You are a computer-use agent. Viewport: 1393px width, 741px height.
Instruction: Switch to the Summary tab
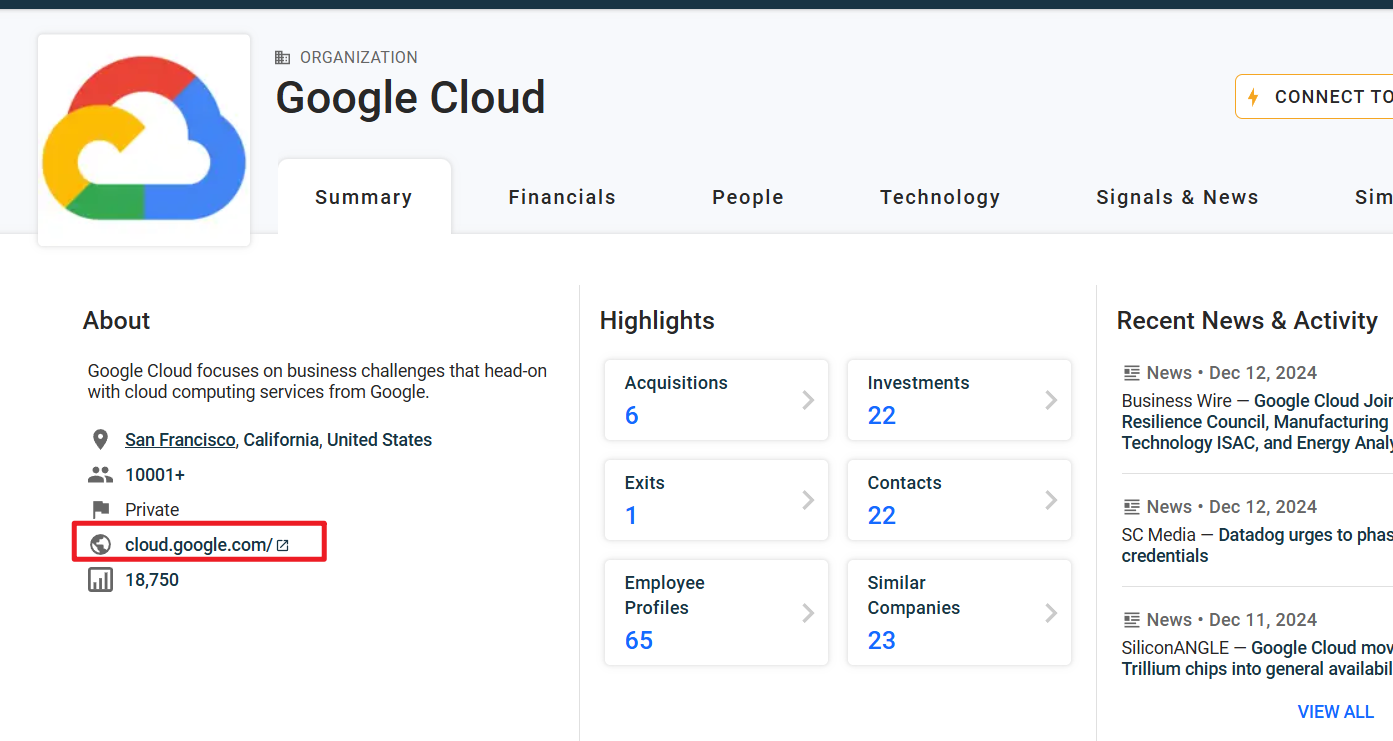click(364, 197)
